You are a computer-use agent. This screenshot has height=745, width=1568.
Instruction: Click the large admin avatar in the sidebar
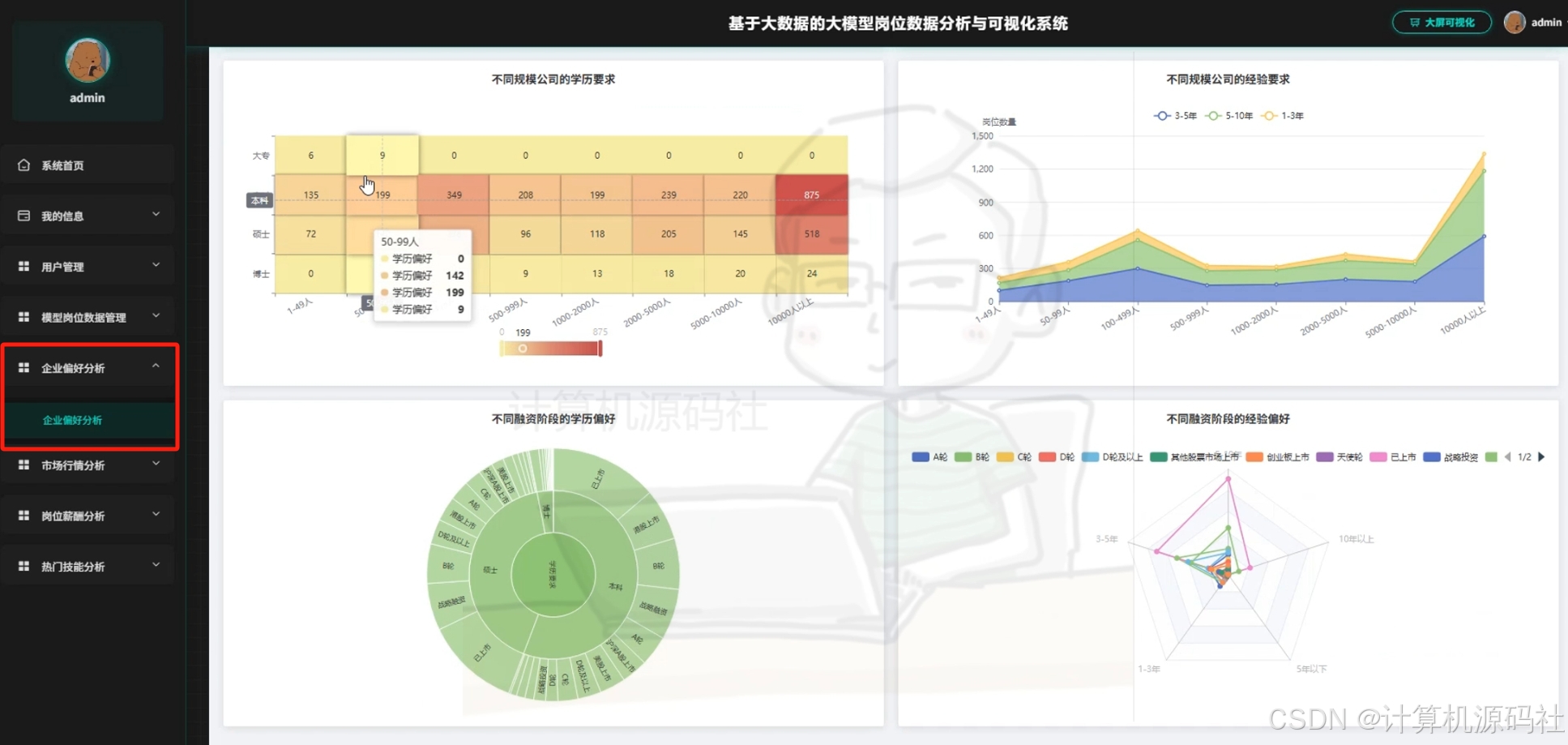click(x=88, y=60)
